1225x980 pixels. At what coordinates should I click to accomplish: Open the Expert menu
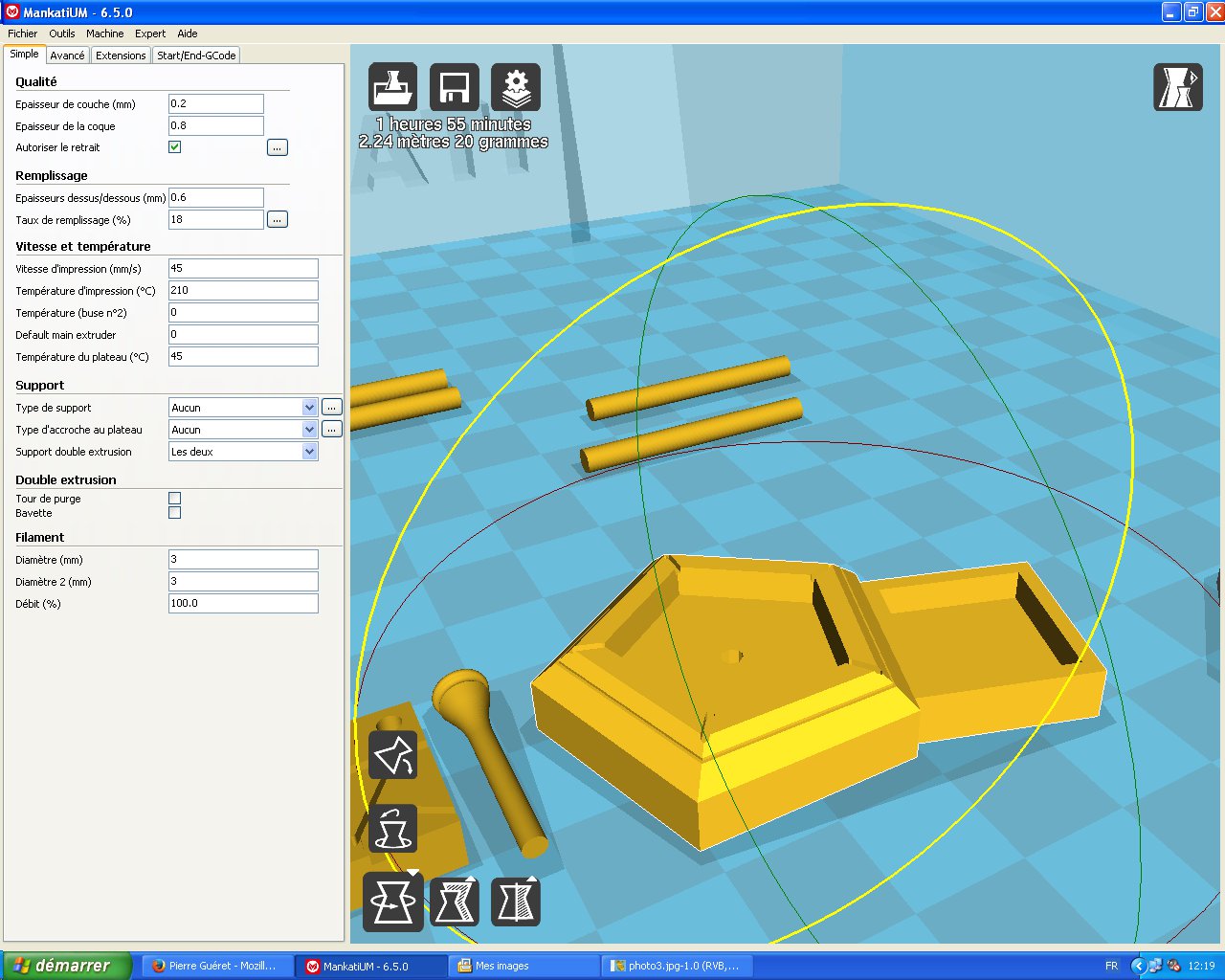[x=150, y=33]
